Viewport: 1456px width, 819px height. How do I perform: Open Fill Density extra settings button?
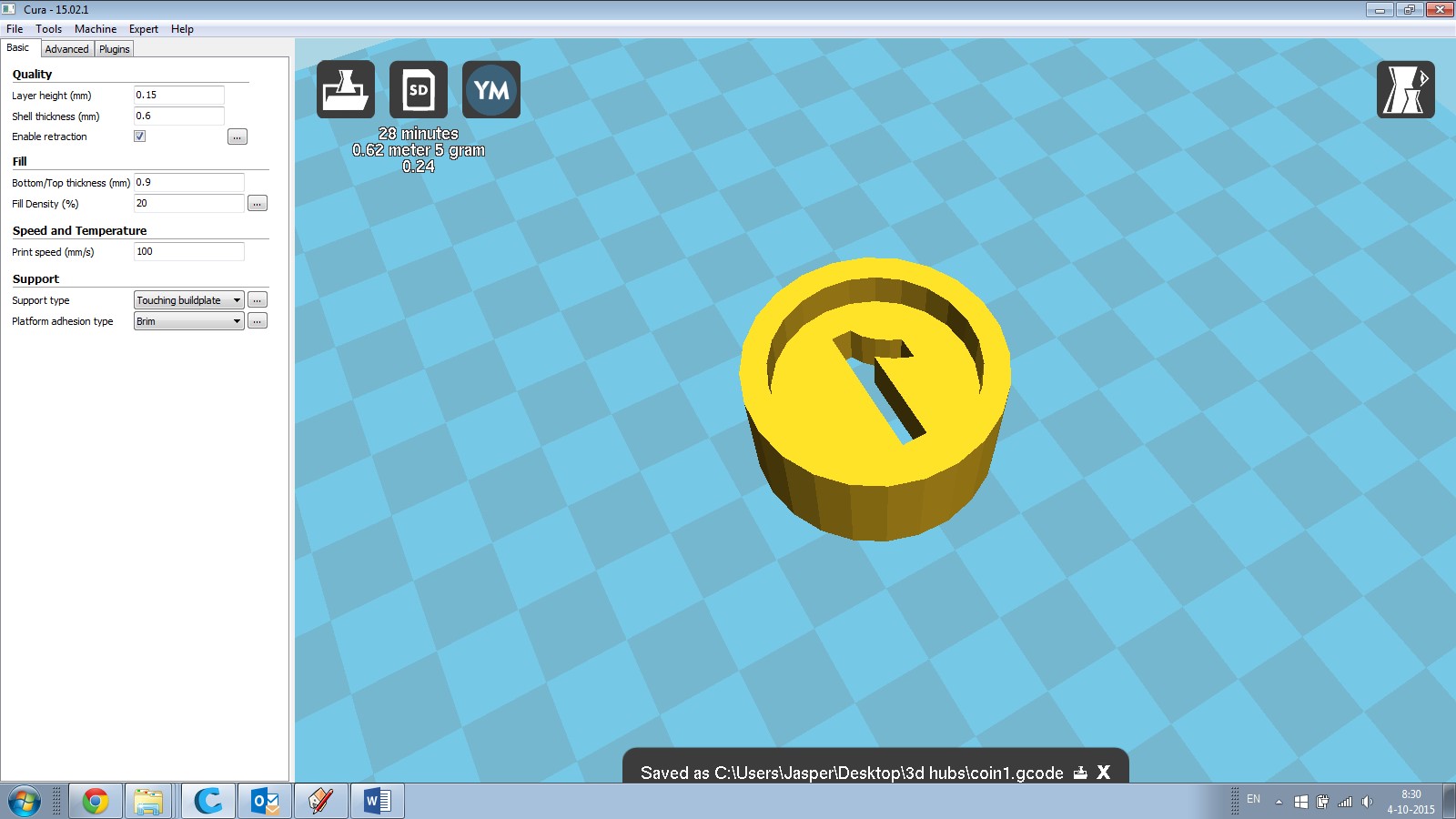[x=258, y=204]
